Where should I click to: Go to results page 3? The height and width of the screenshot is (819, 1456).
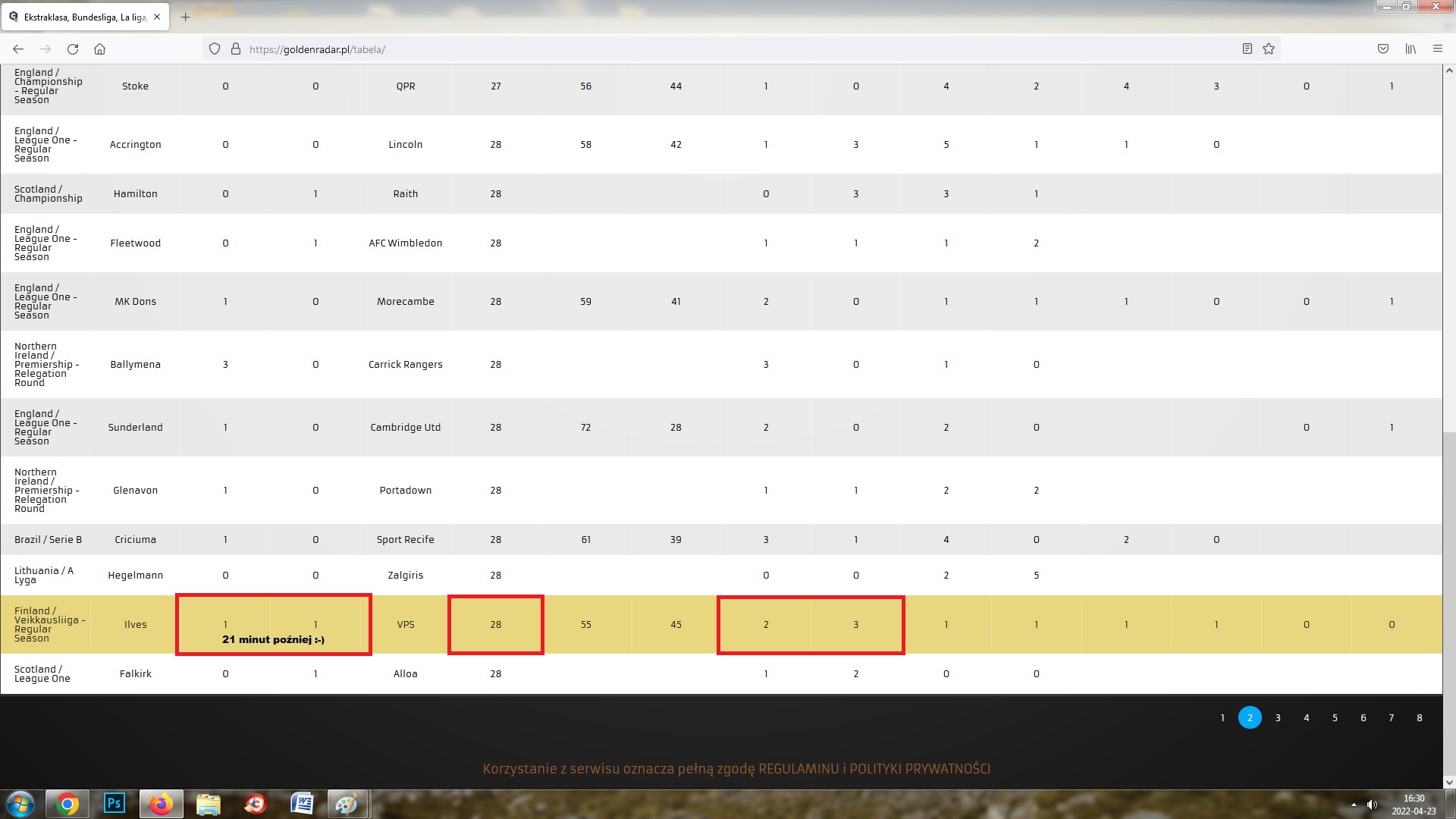(x=1278, y=717)
